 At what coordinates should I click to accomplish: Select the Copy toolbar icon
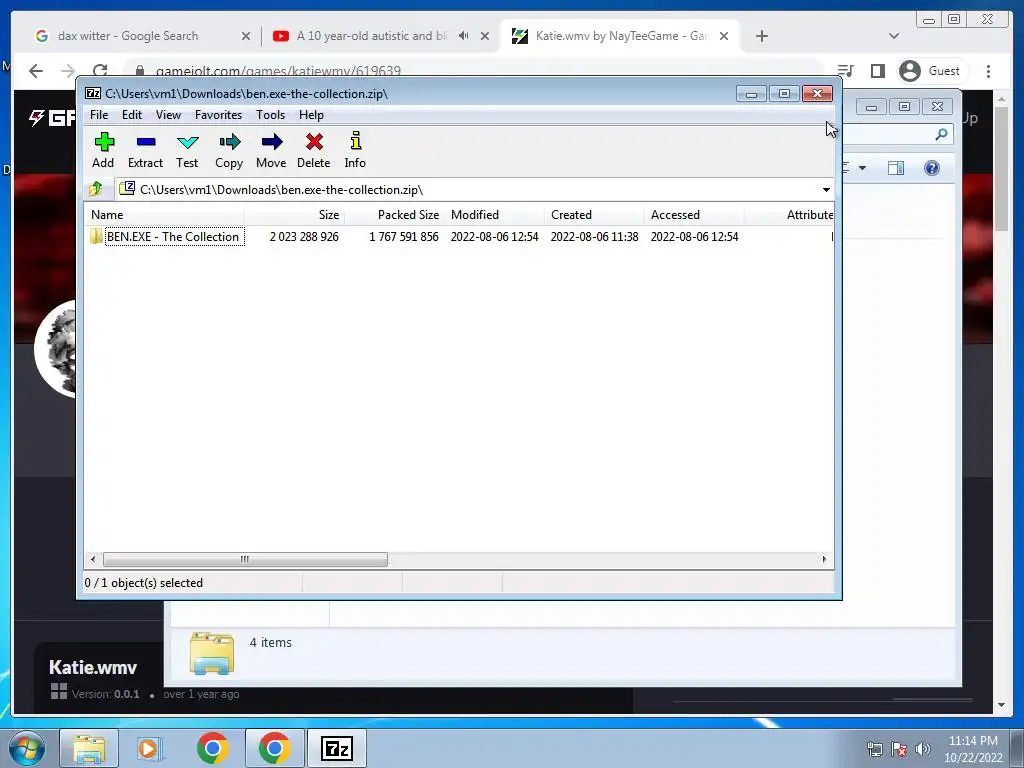[229, 150]
